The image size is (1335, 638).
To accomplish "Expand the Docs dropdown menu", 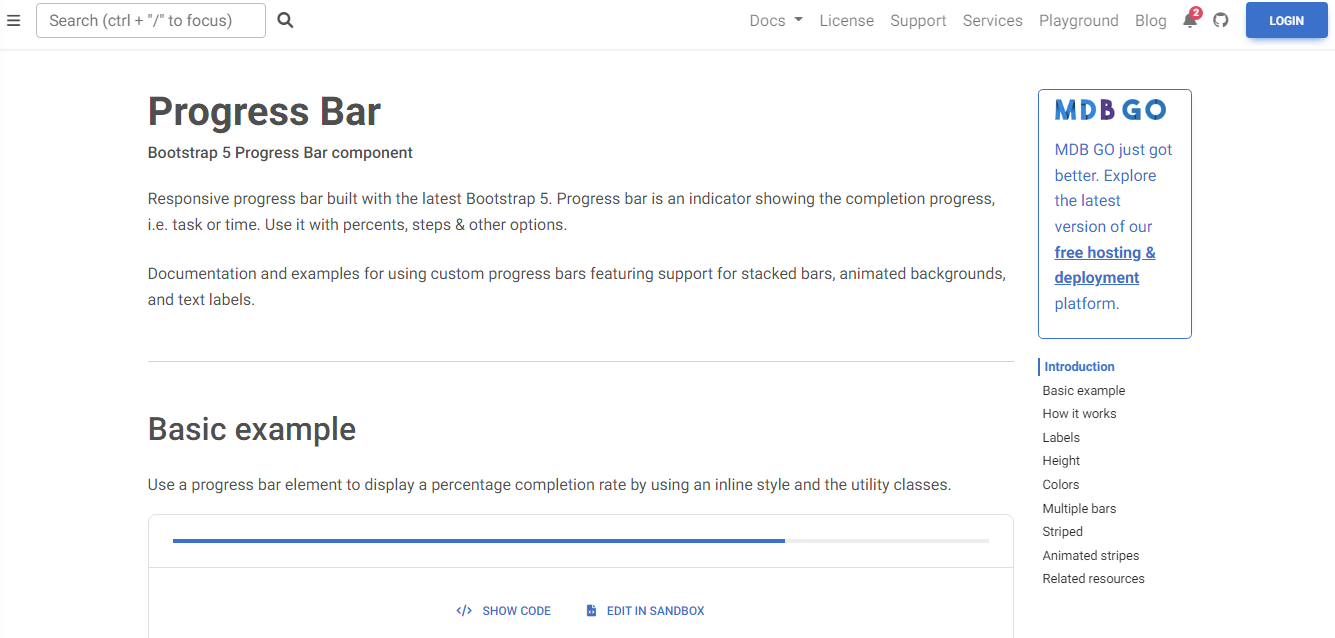I will 776,20.
